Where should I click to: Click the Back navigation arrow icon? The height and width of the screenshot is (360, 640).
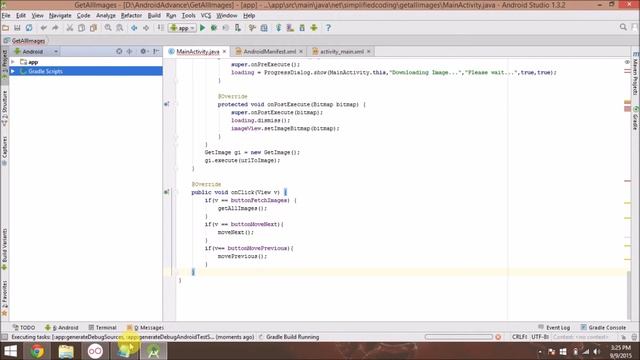pyautogui.click(x=134, y=28)
